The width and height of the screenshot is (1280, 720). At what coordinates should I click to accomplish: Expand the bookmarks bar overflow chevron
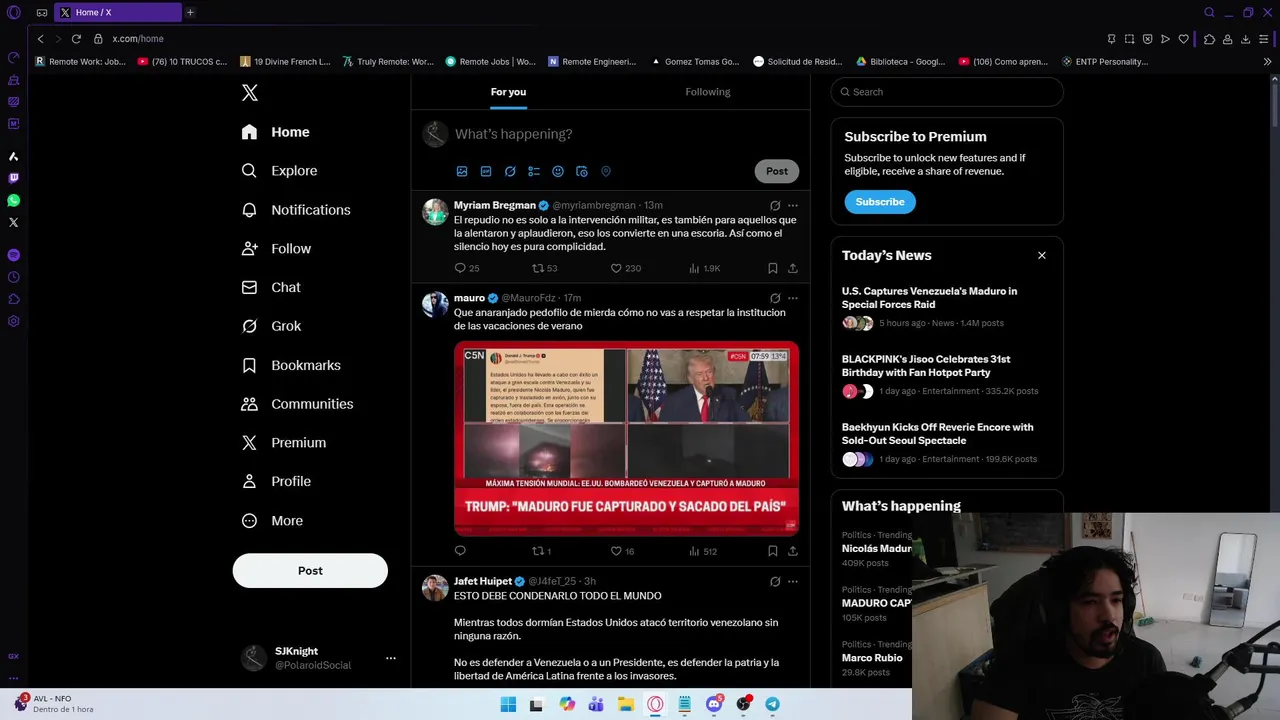coord(1267,62)
